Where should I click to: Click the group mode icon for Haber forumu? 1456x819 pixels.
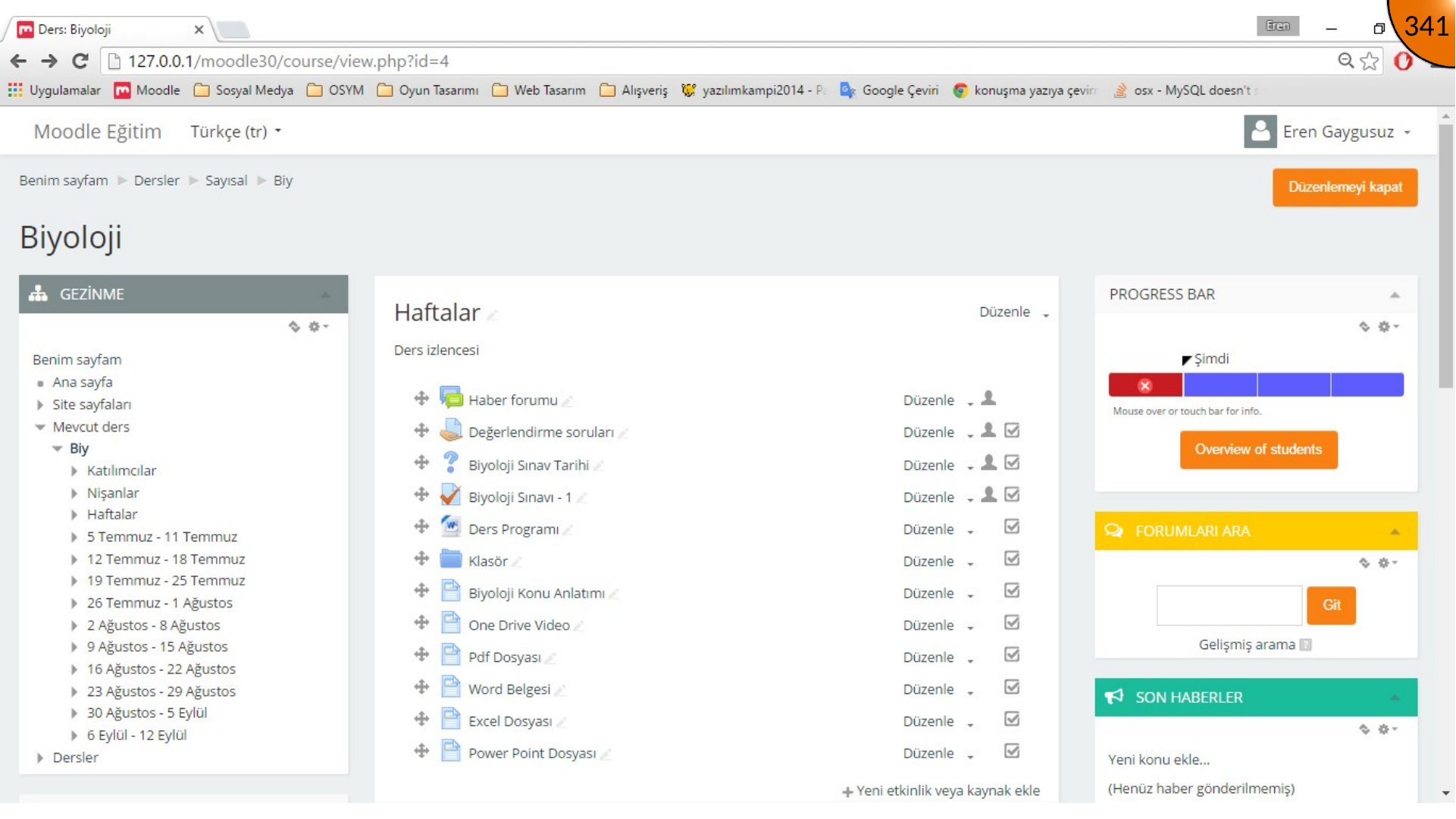tap(988, 397)
